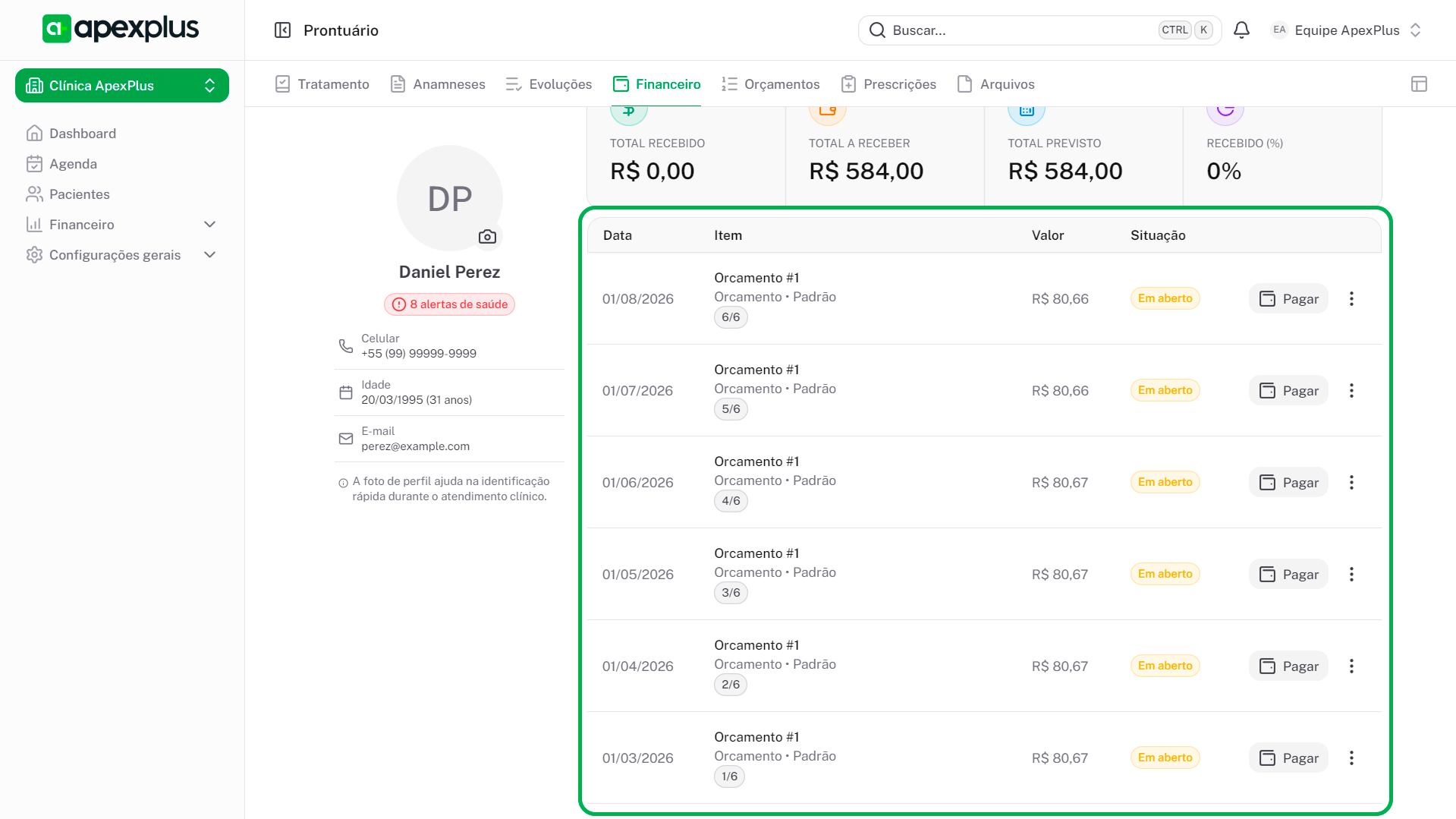
Task: Open more options for the 01/03/2026 installment
Action: pyautogui.click(x=1351, y=758)
